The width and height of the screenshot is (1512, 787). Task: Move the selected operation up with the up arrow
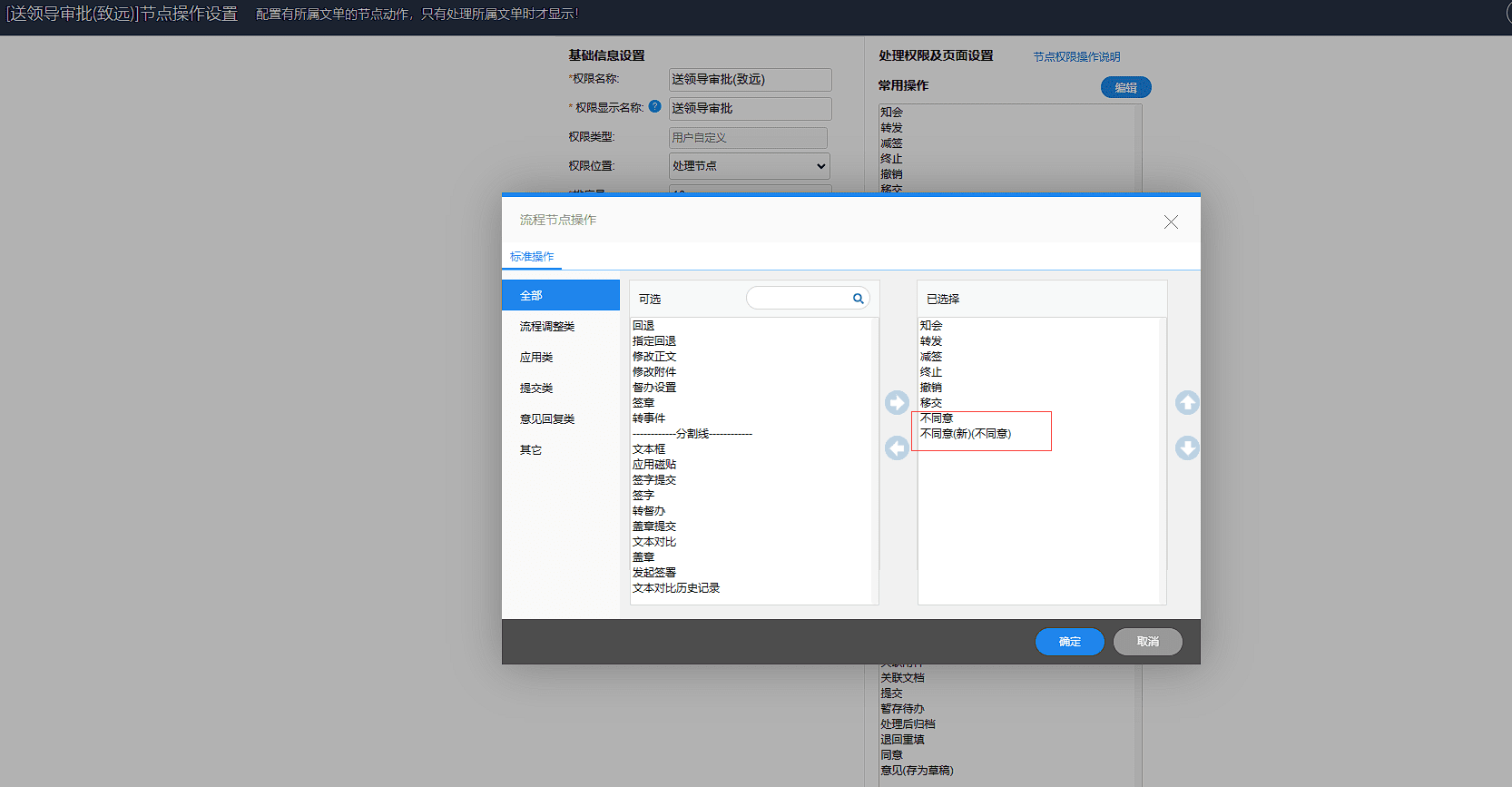click(x=1187, y=402)
